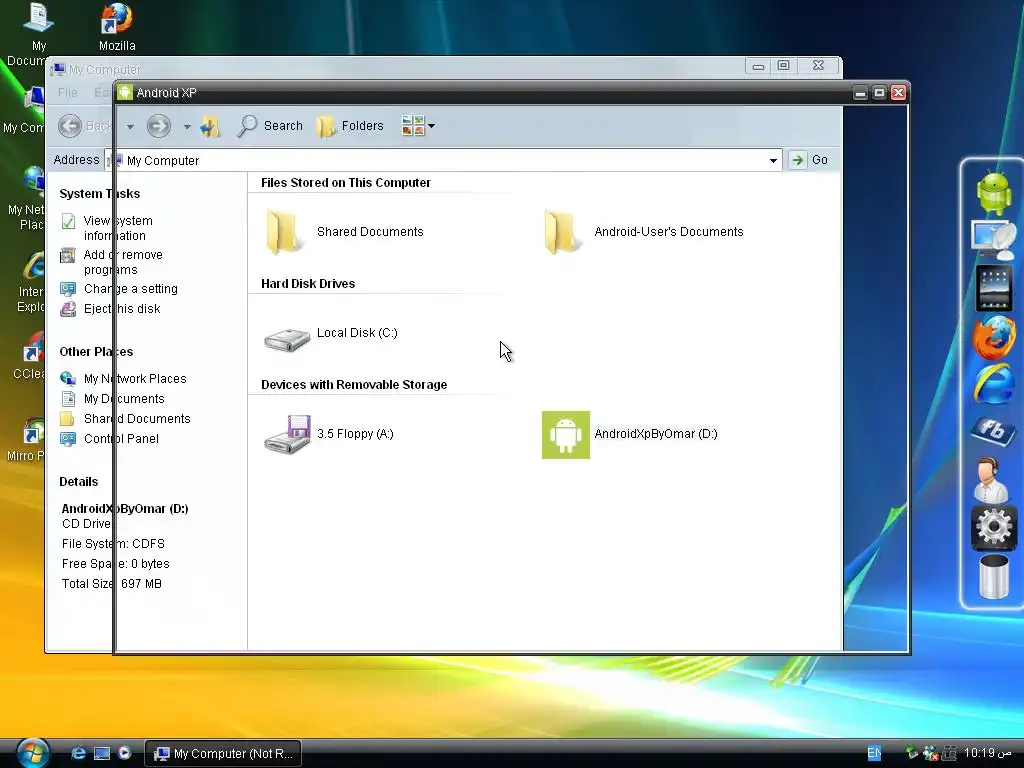Screen dimensions: 1024x768
Task: Open the Views dropdown button
Action: pyautogui.click(x=418, y=125)
